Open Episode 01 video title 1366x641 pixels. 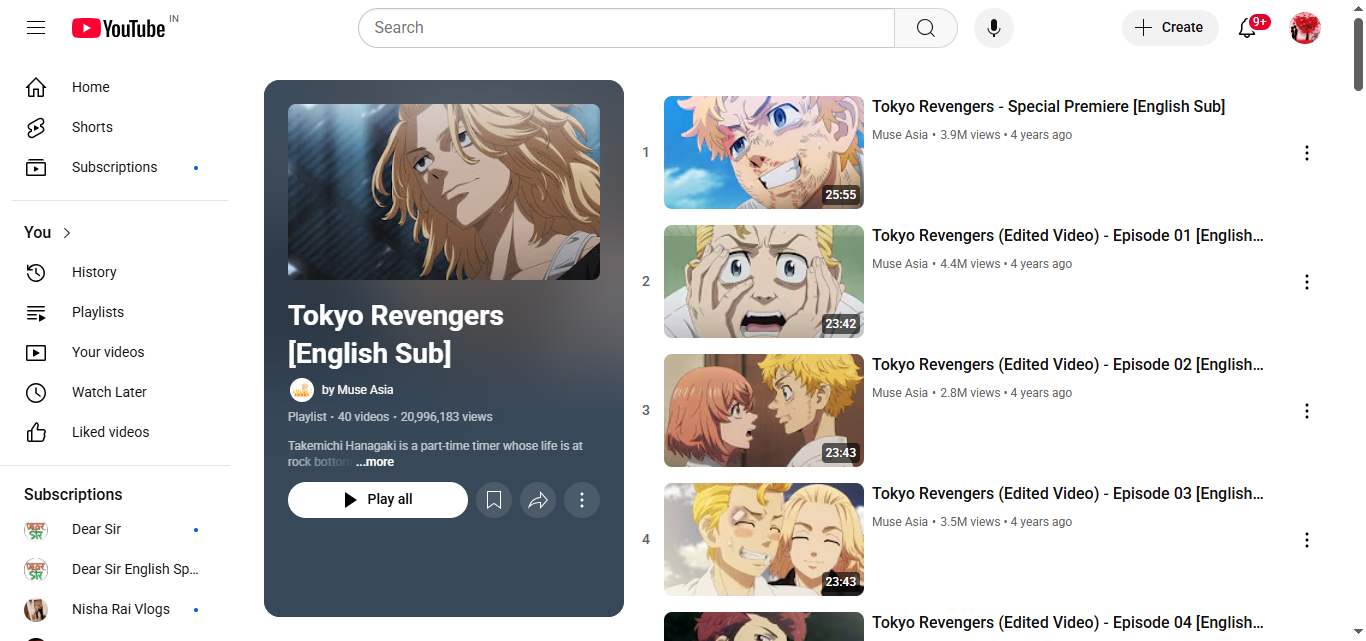[1068, 235]
